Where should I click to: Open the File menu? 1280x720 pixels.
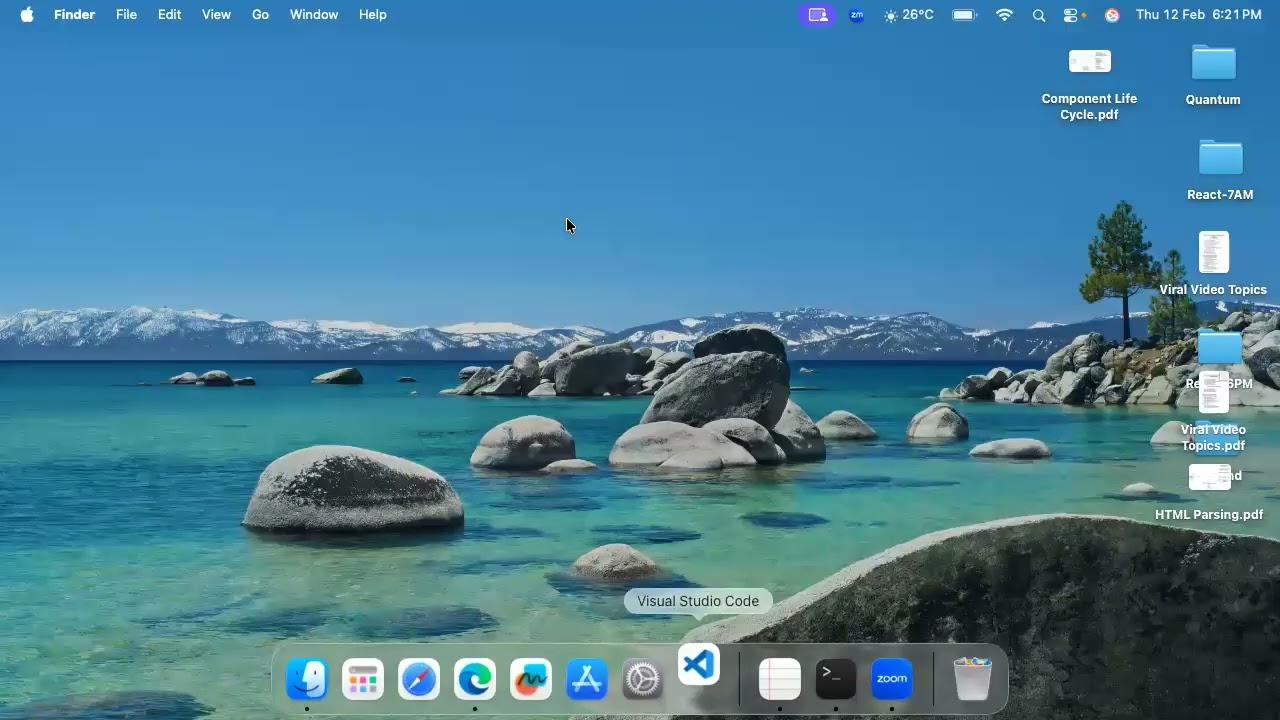click(126, 15)
